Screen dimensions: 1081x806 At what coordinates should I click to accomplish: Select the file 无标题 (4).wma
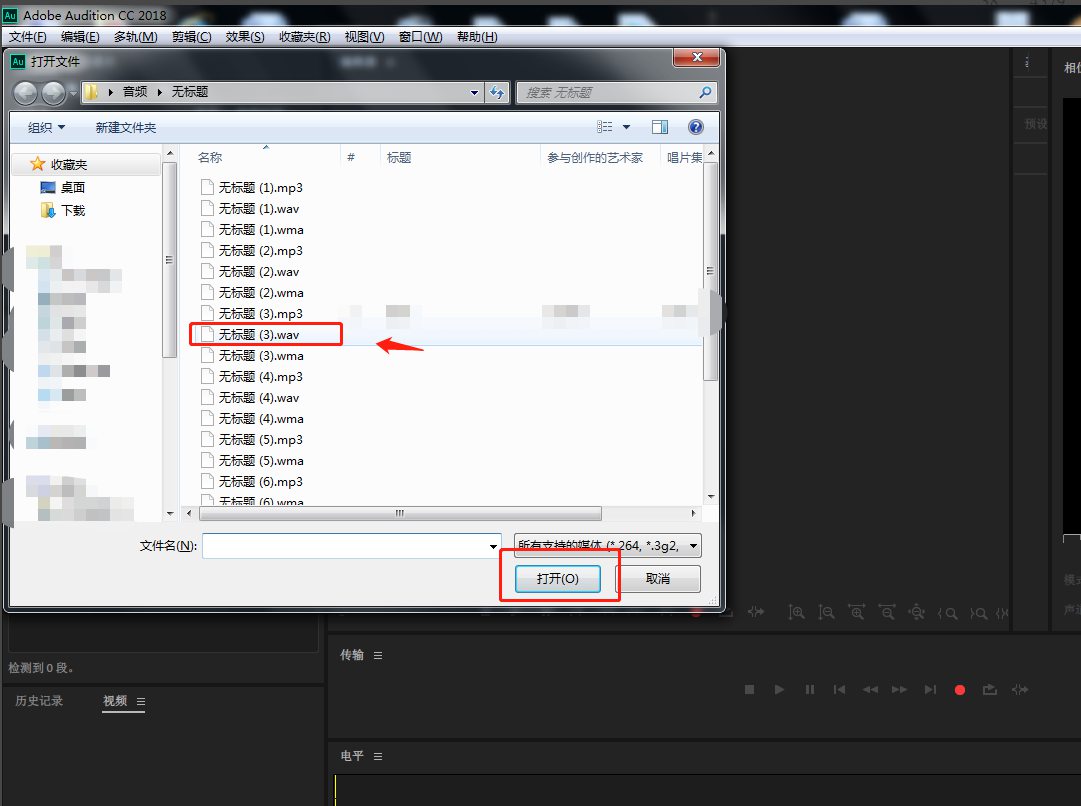(252, 419)
